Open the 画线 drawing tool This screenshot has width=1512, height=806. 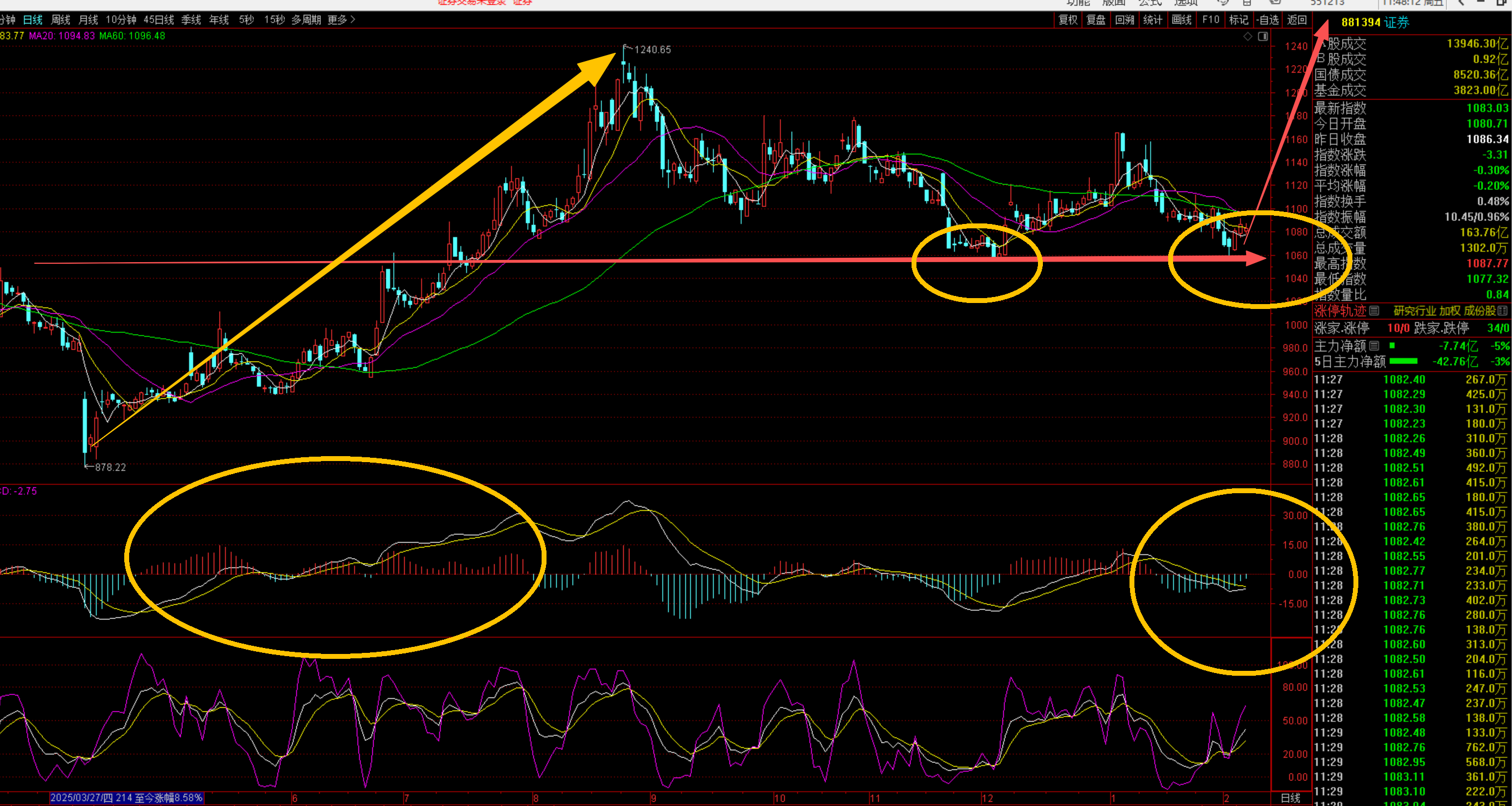pyautogui.click(x=1181, y=20)
